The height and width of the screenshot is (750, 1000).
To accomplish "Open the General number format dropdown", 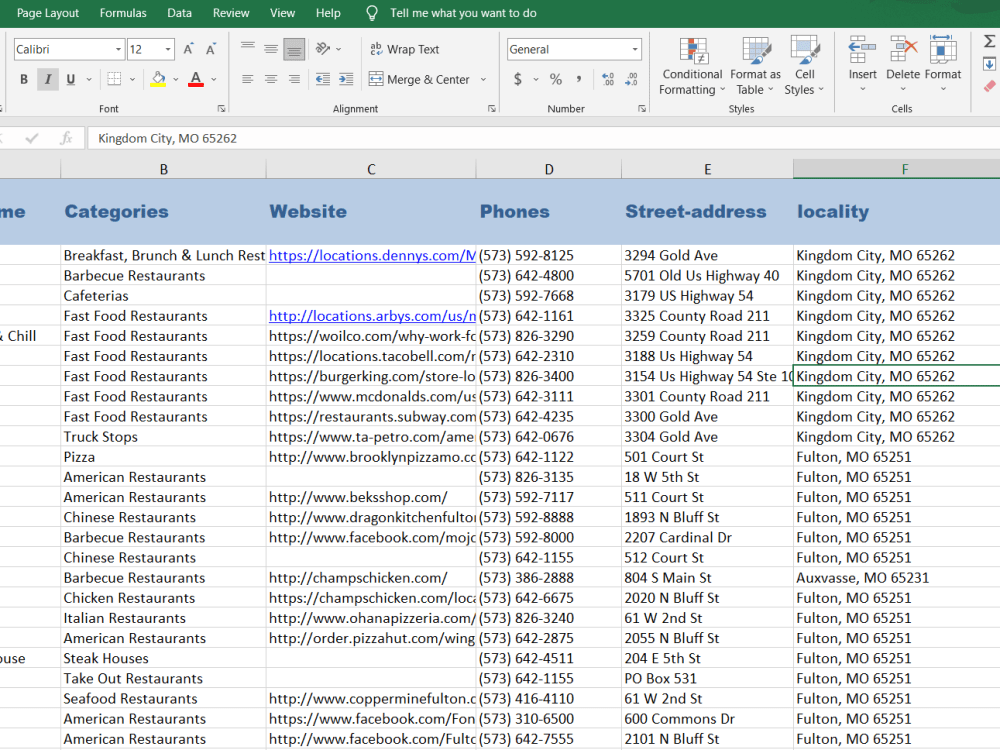I will [x=636, y=48].
